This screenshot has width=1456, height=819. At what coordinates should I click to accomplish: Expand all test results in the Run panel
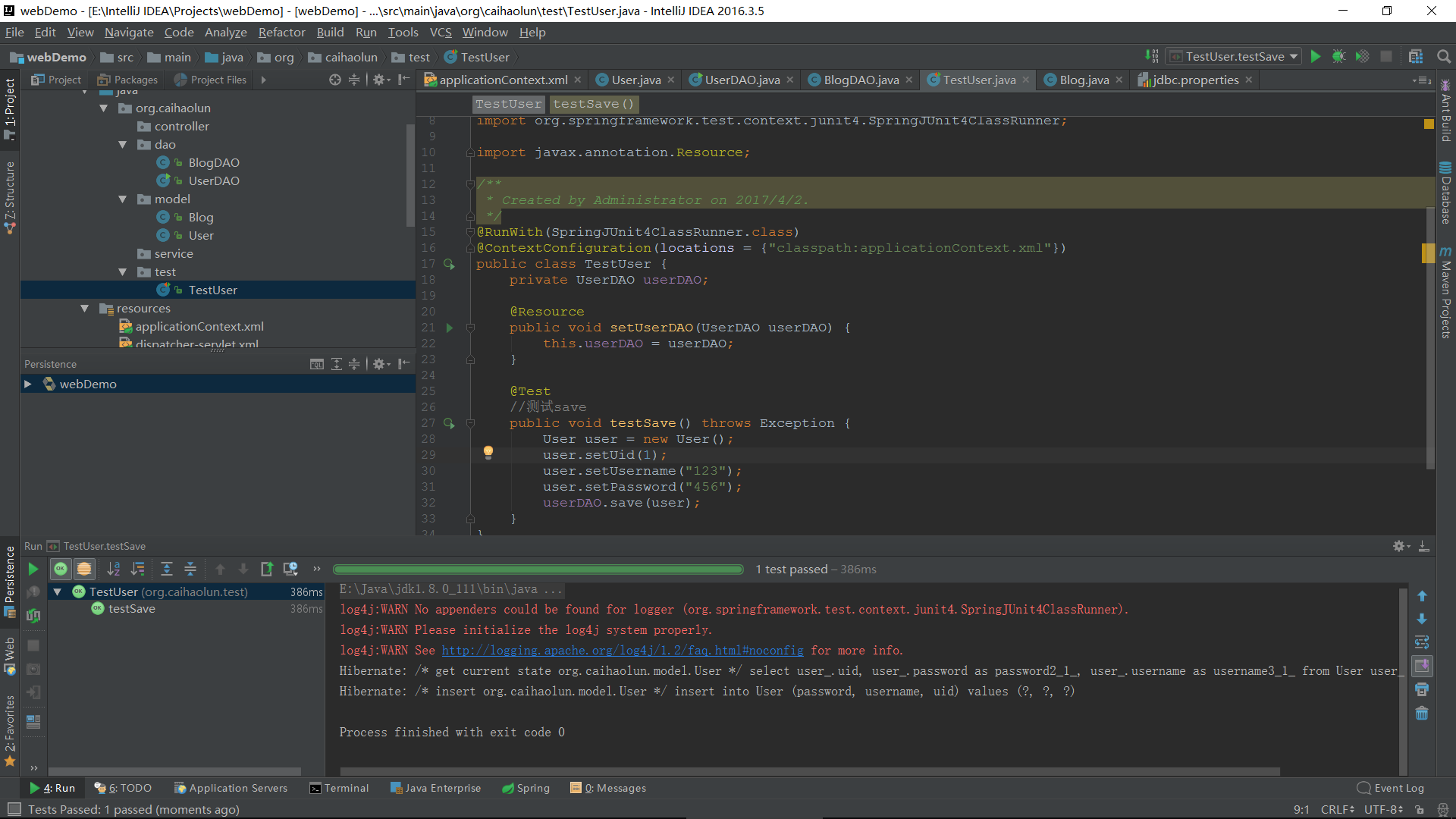pos(167,569)
